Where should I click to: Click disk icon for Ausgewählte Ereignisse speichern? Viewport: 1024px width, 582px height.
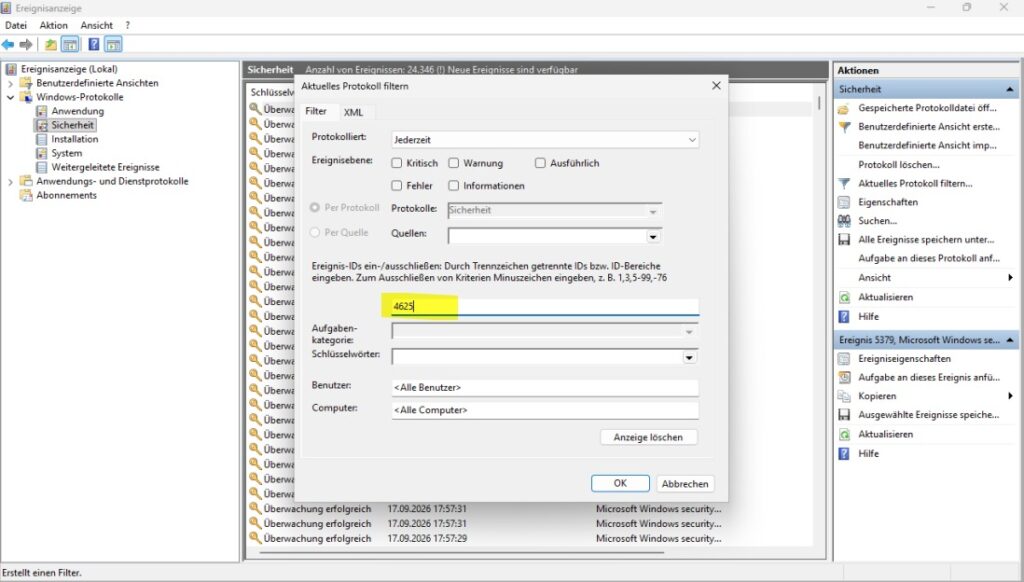pos(844,415)
